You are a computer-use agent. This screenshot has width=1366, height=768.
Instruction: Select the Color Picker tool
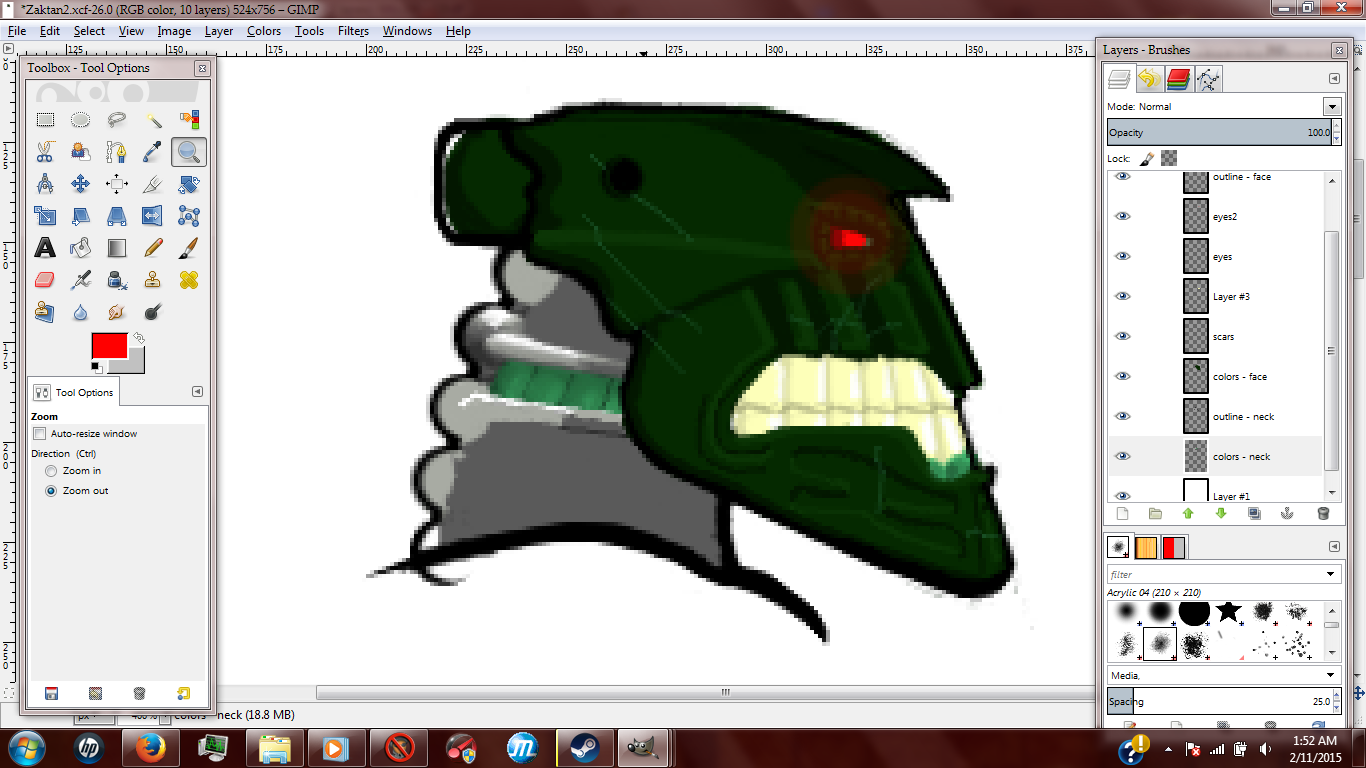coord(152,152)
